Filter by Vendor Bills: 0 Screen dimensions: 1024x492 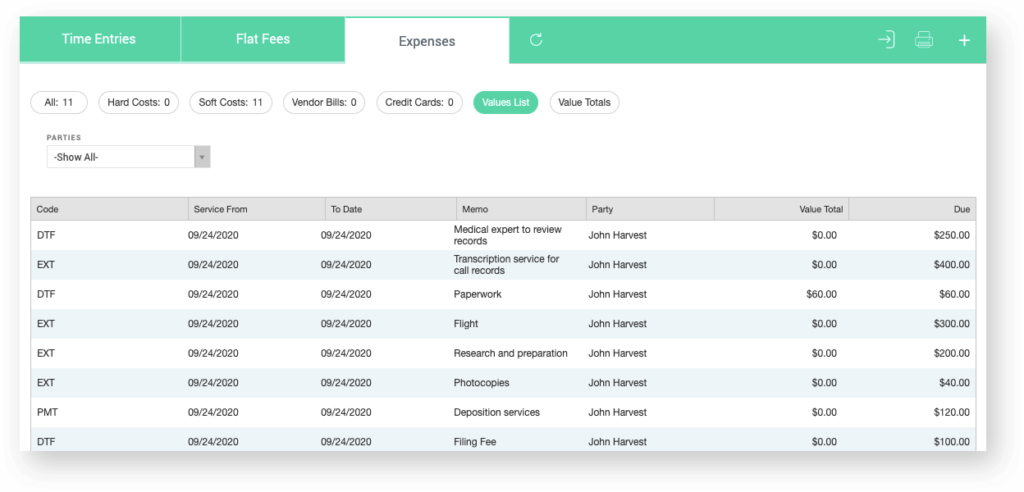[324, 103]
